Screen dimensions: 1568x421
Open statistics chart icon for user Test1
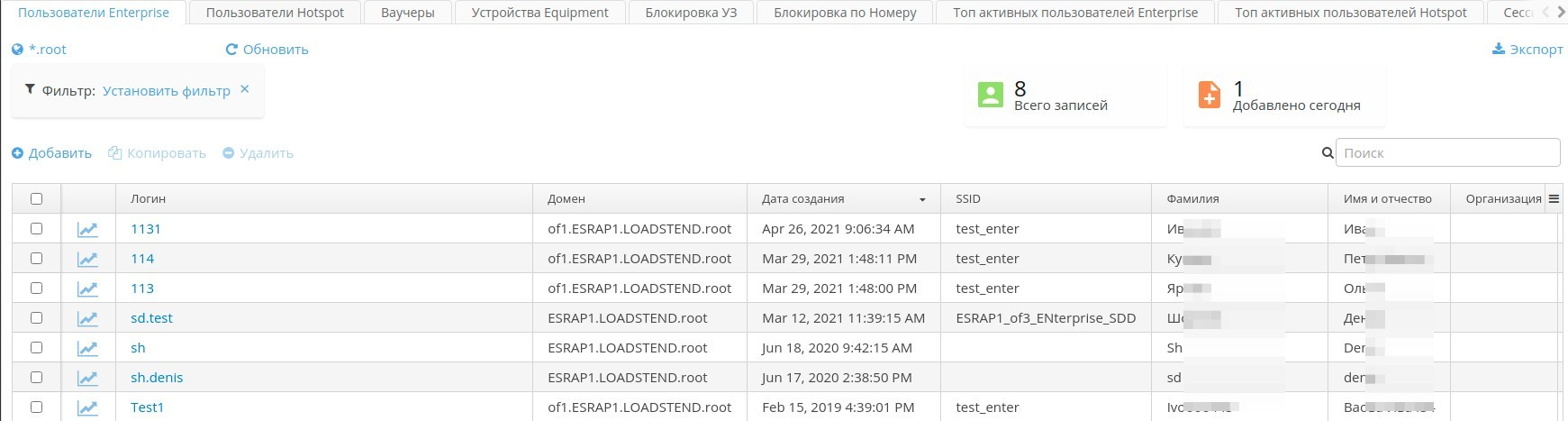pyautogui.click(x=87, y=407)
